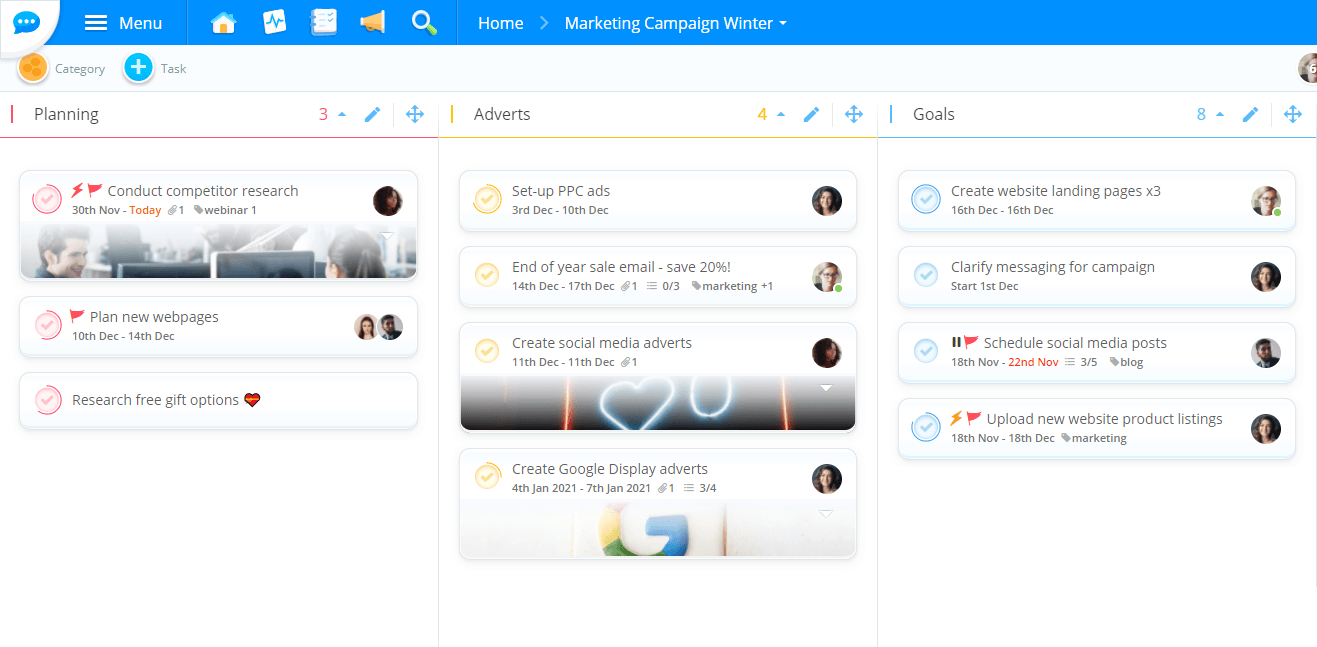Open the user avatar at top right
Viewport: 1317px width, 647px height.
pyautogui.click(x=1308, y=68)
